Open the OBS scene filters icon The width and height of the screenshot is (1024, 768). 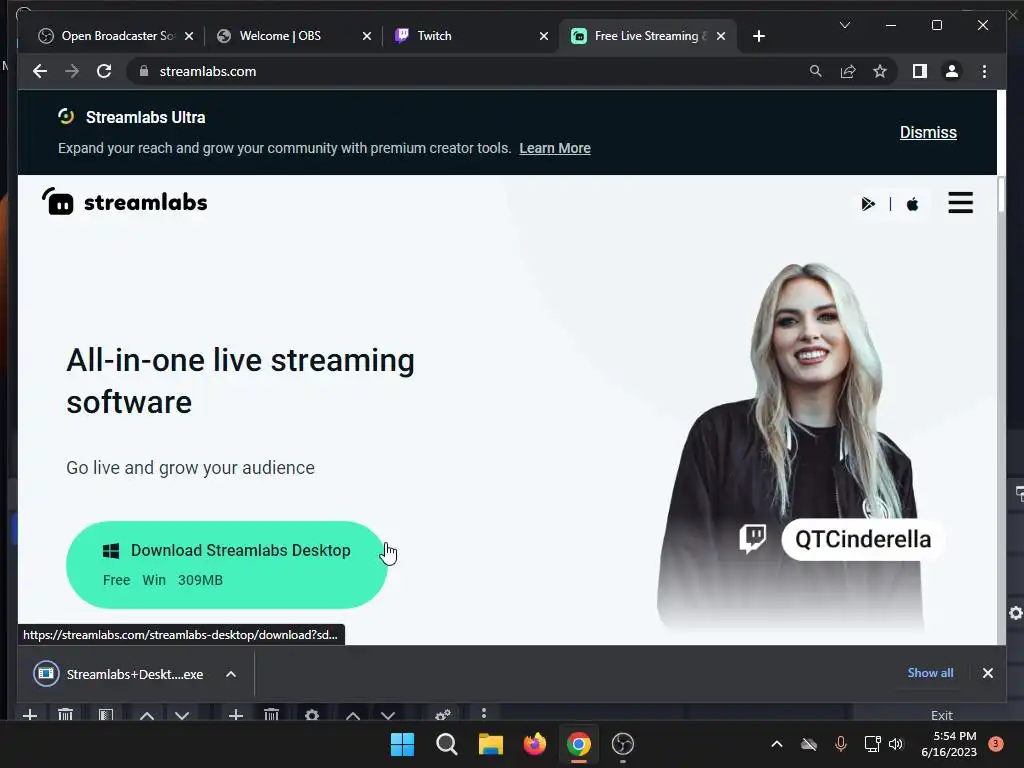pyautogui.click(x=106, y=714)
